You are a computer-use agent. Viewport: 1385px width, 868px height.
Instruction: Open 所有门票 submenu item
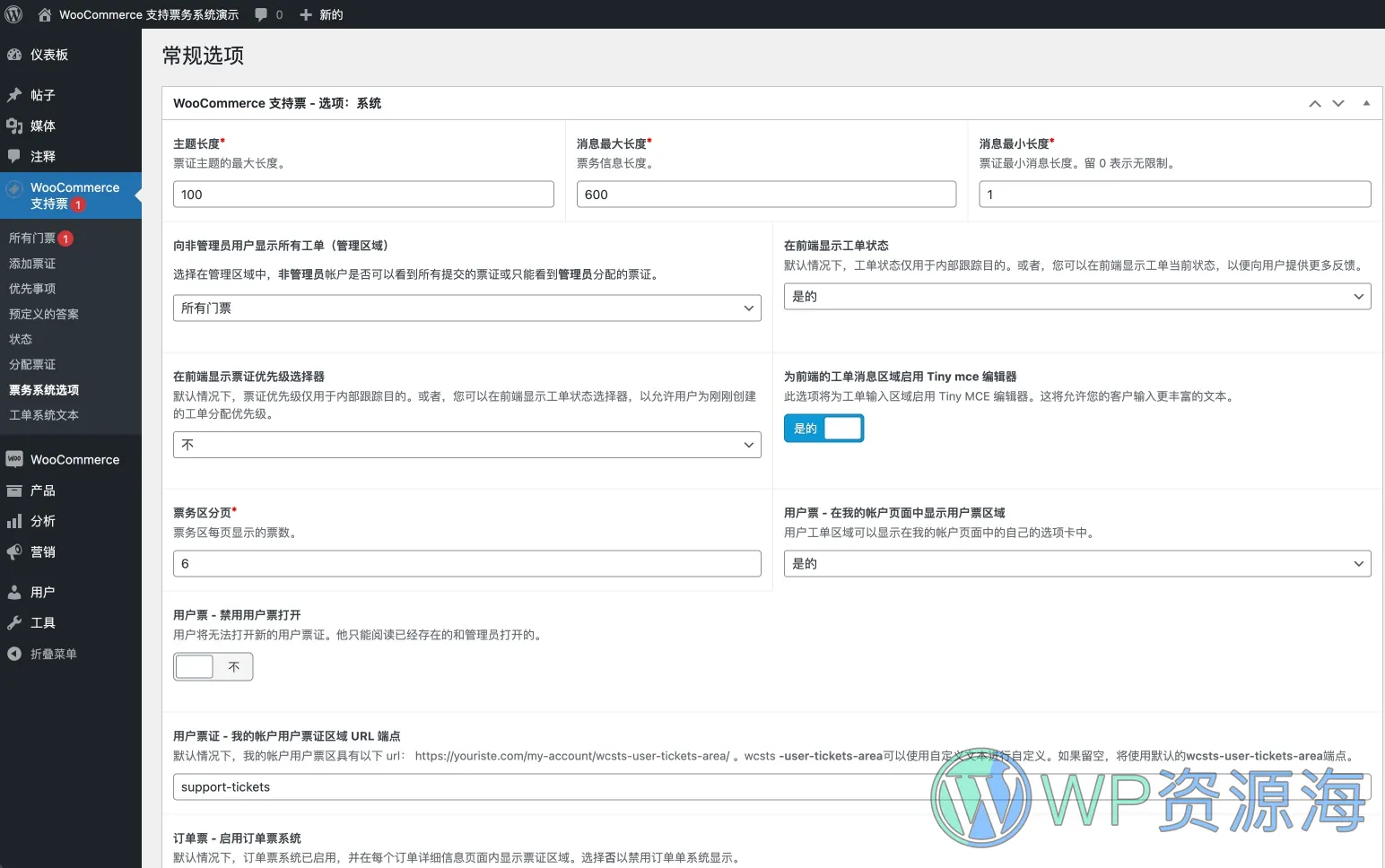[x=32, y=239]
